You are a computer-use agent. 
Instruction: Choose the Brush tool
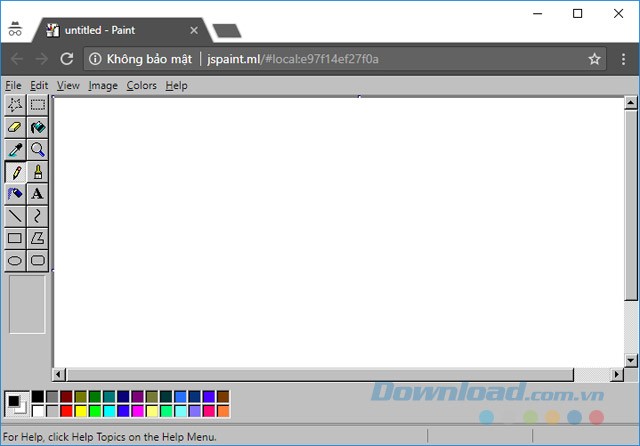[x=38, y=172]
